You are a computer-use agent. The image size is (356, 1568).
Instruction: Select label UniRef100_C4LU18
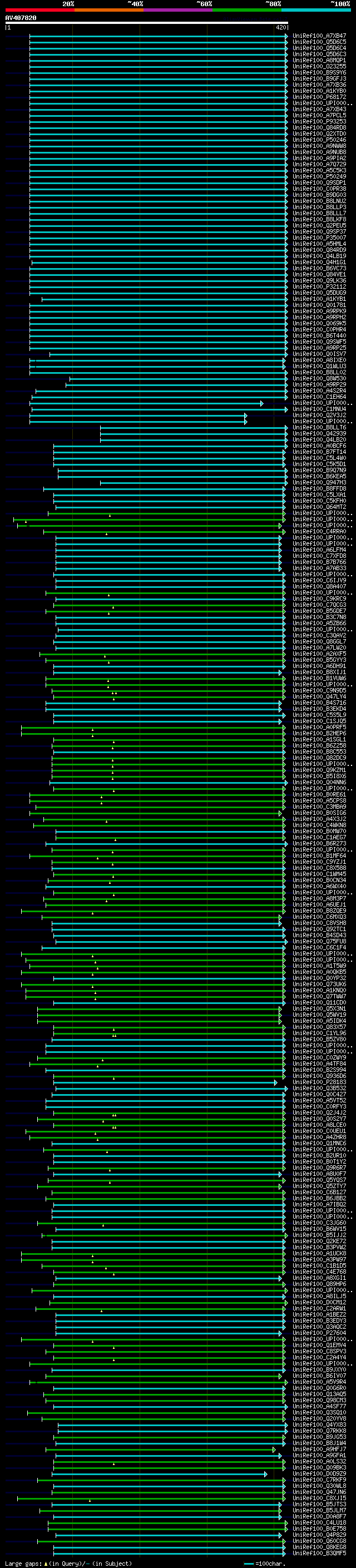(x=319, y=1522)
